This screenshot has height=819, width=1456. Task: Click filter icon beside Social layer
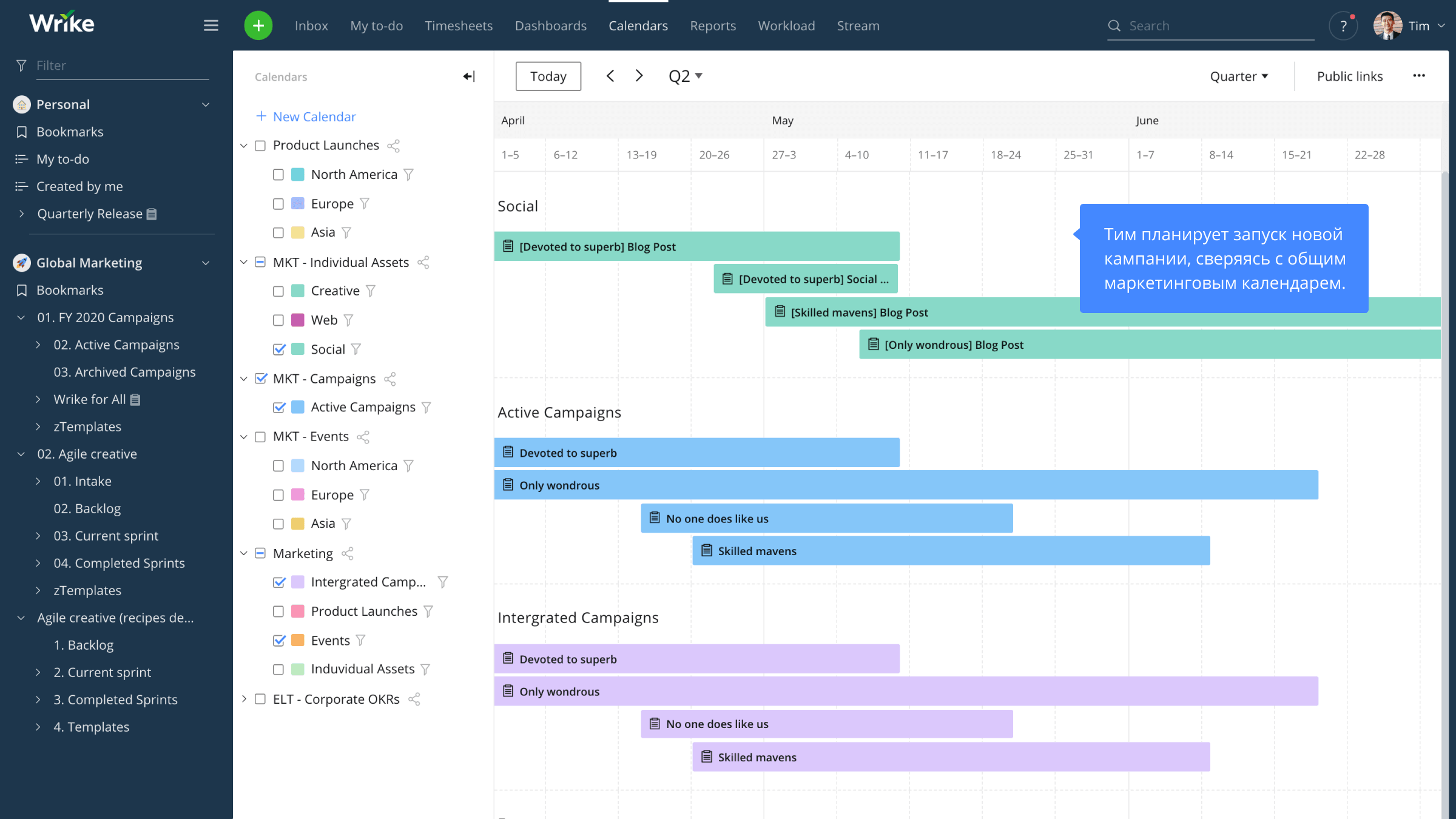(356, 349)
